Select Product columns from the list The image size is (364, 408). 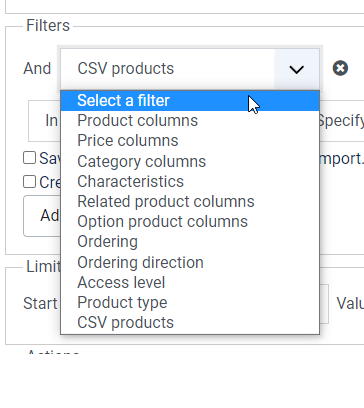pos(190,121)
